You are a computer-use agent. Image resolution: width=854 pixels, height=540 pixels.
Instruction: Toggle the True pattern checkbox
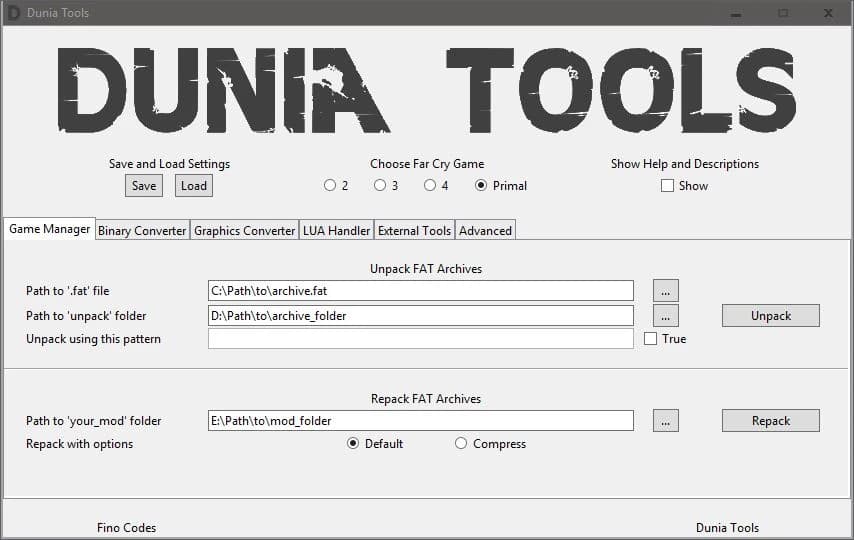pyautogui.click(x=650, y=339)
